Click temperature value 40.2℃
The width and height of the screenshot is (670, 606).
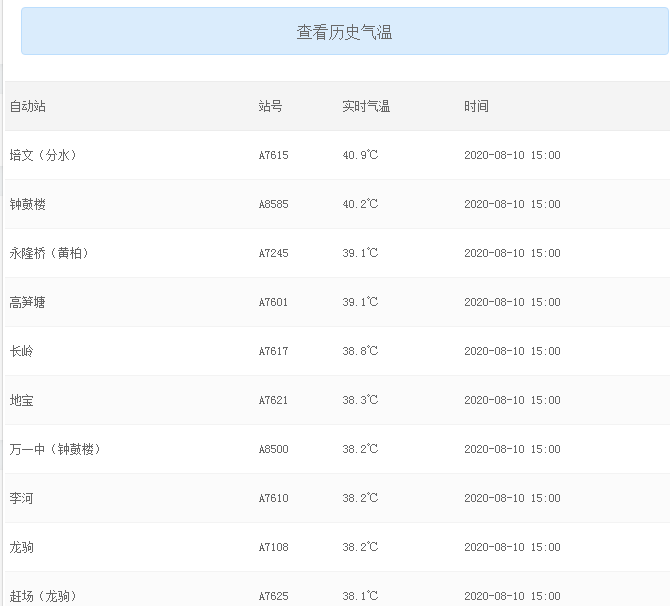click(360, 204)
